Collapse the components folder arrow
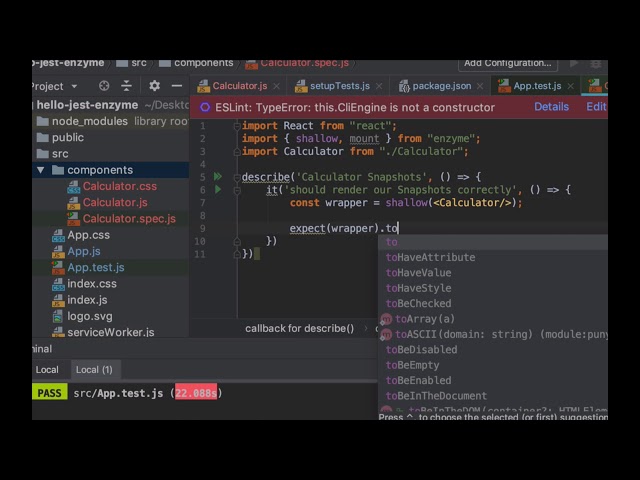Viewport: 640px width, 480px height. [40, 170]
